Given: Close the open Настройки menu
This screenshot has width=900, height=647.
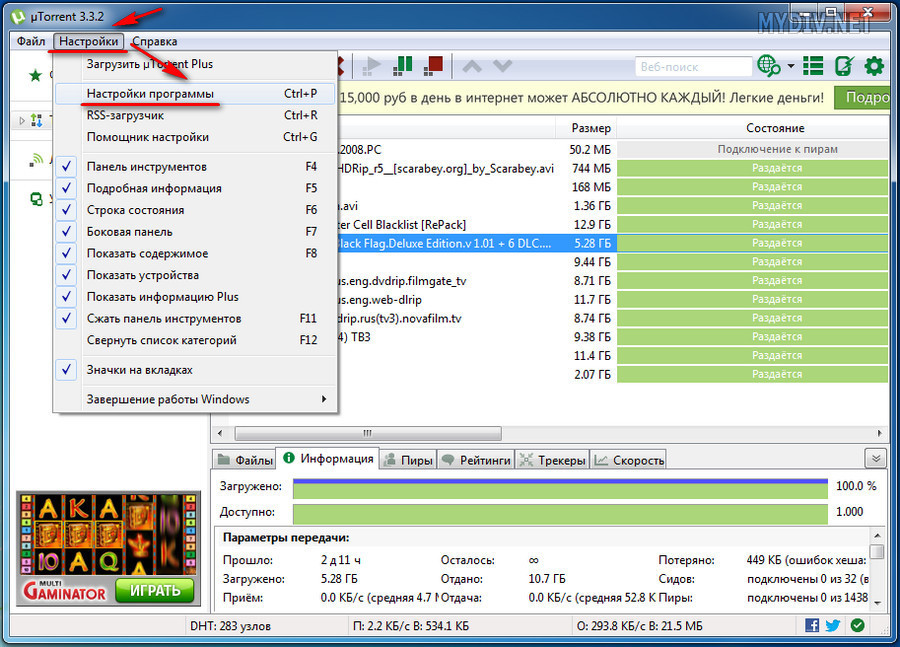Looking at the screenshot, I should pos(88,41).
